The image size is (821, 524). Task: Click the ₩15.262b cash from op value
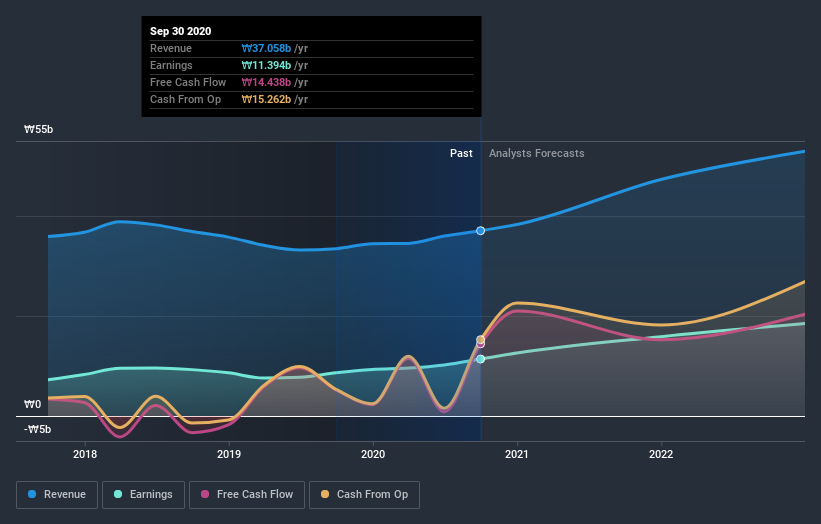point(266,99)
